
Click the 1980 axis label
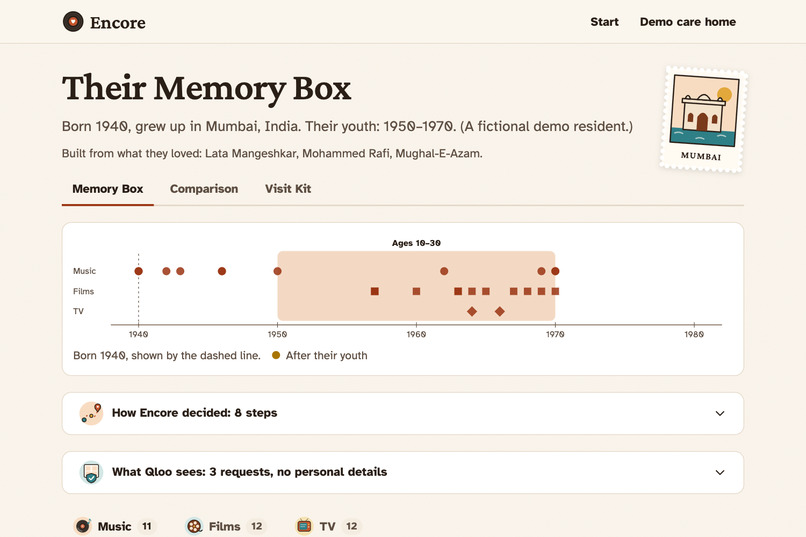coord(694,335)
